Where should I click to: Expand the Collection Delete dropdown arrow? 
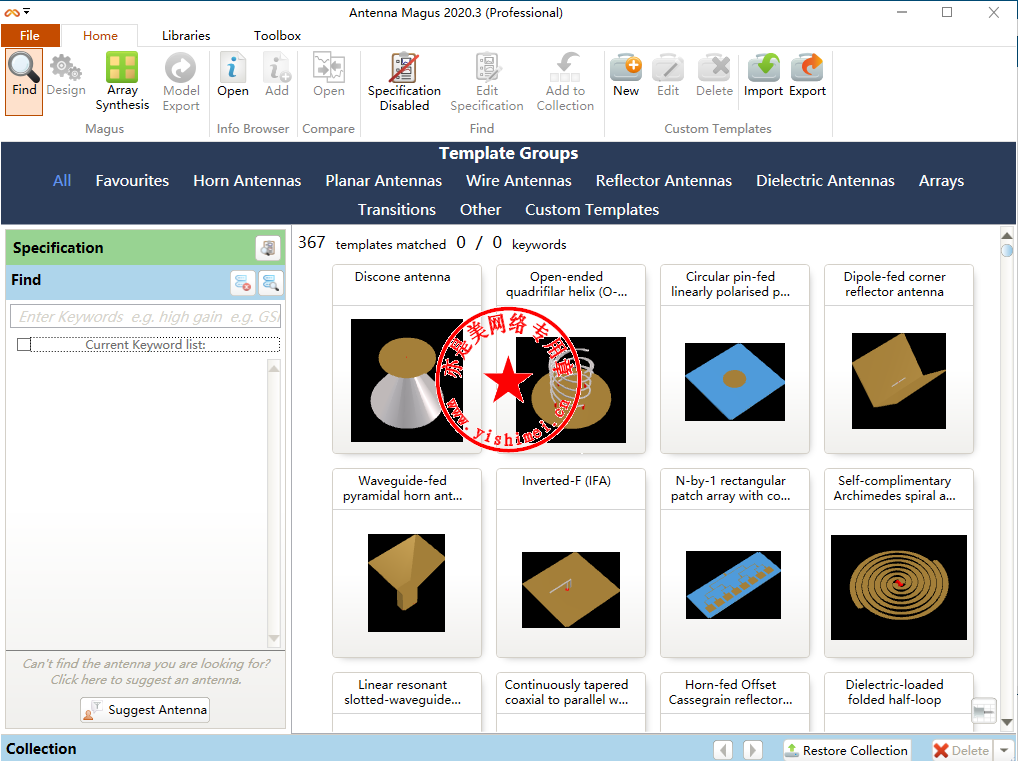pyautogui.click(x=1004, y=750)
